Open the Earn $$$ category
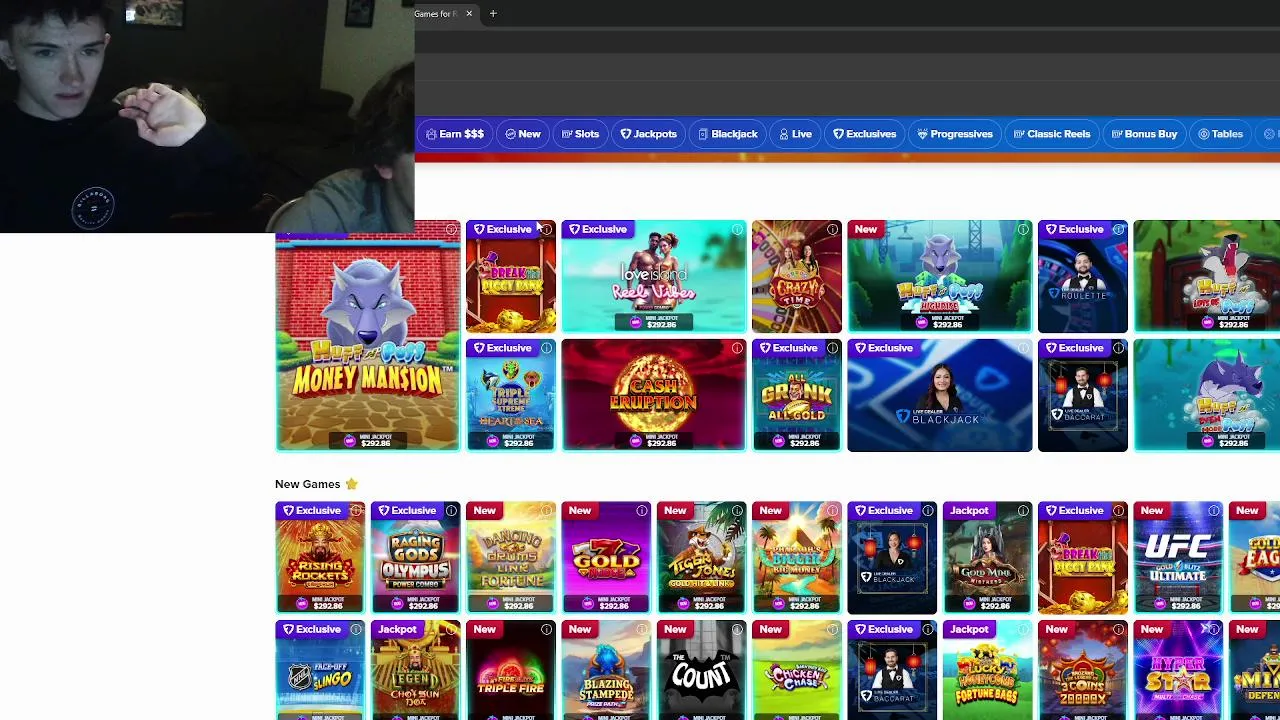1280x720 pixels. pos(455,134)
